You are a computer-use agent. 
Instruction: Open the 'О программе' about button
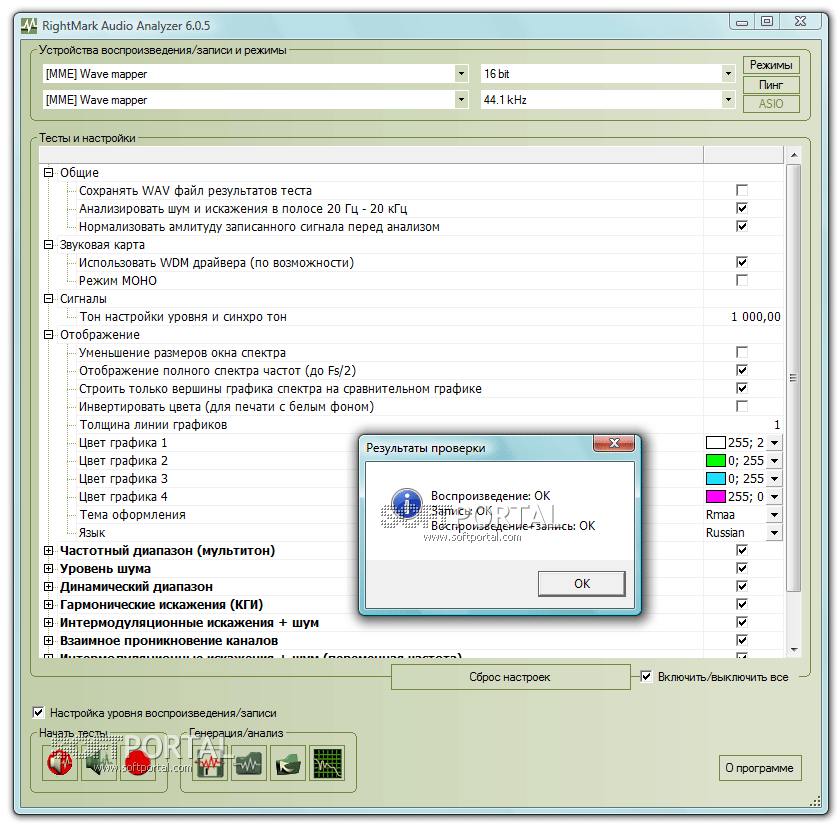tap(760, 768)
